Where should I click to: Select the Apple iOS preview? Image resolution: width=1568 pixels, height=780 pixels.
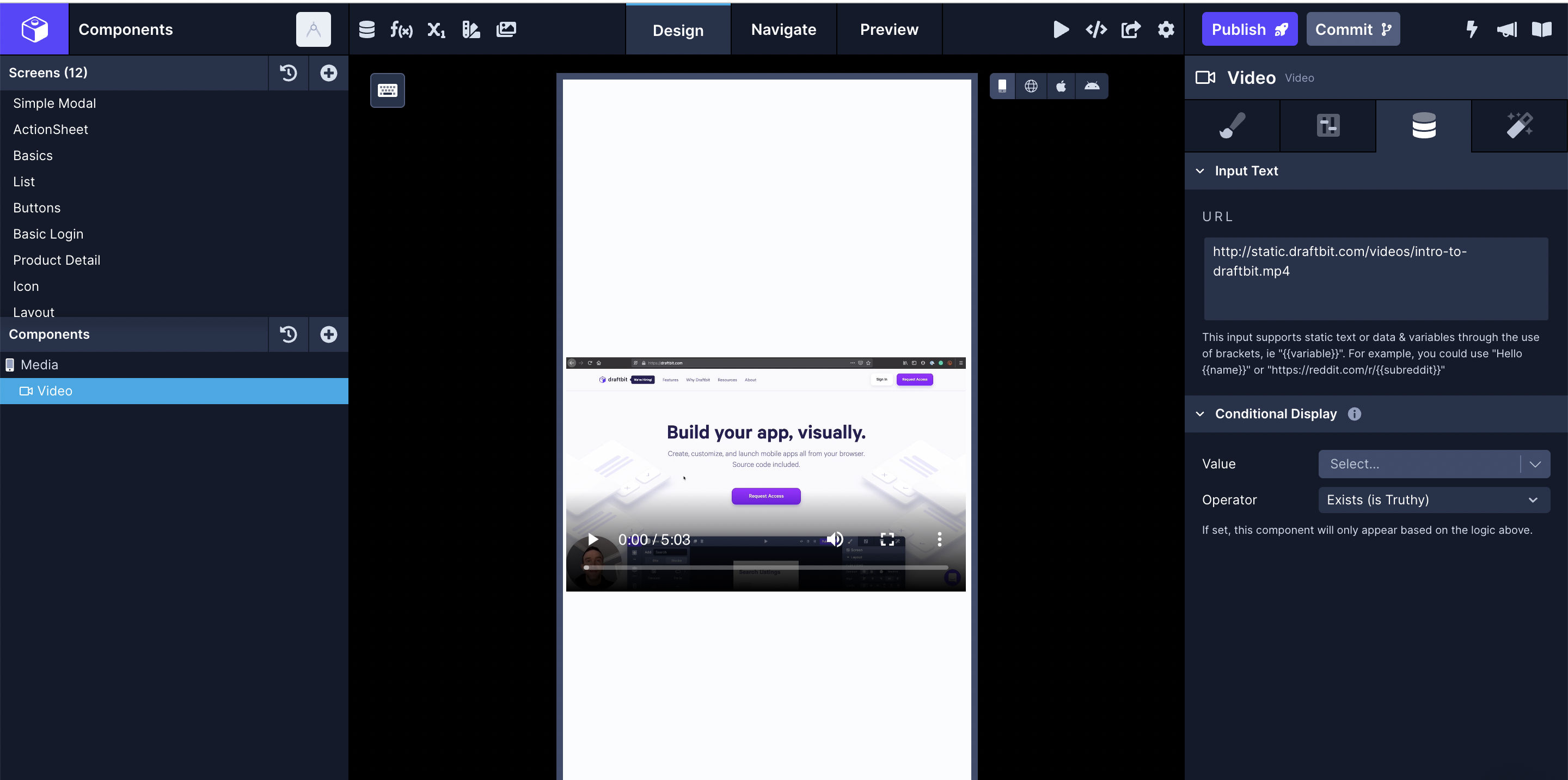point(1061,86)
